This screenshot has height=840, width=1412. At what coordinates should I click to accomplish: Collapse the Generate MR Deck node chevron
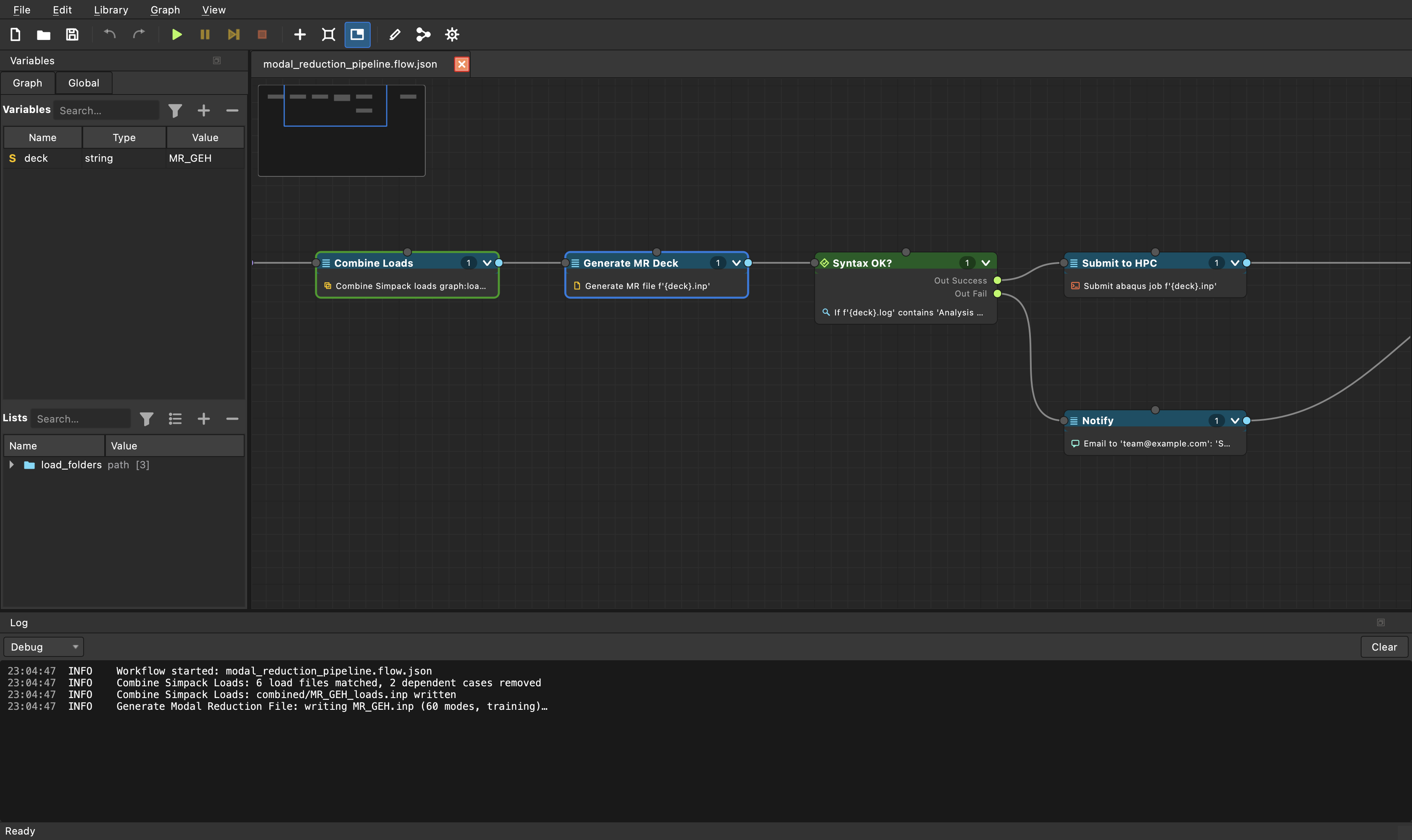(x=736, y=263)
